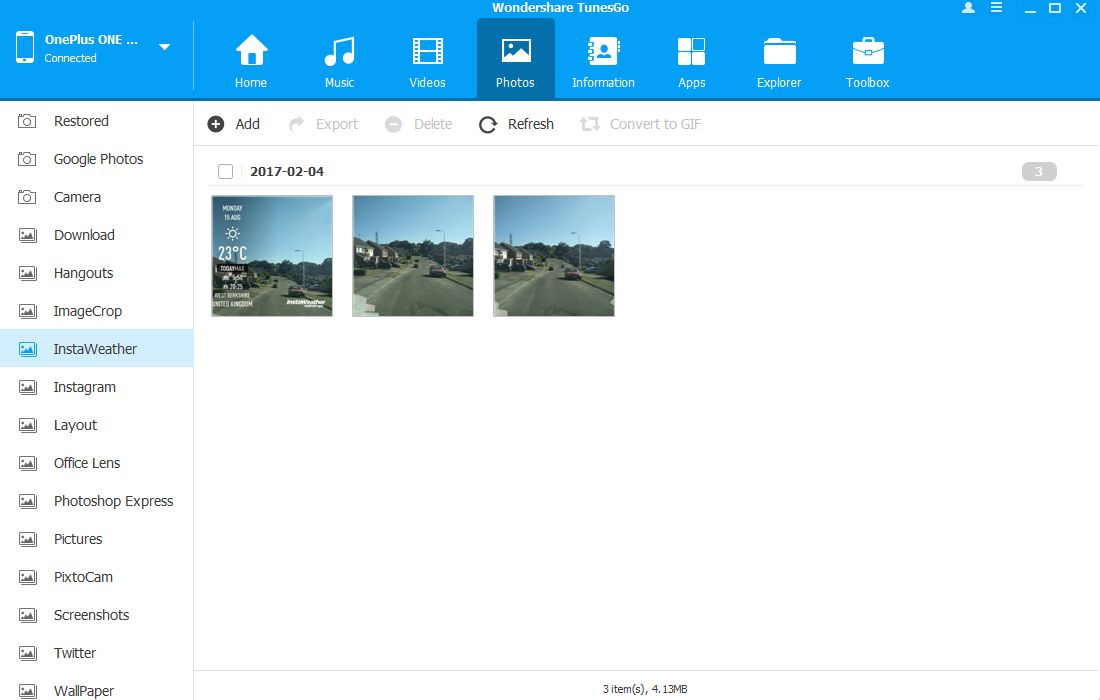This screenshot has width=1100, height=700.
Task: Click the Add button
Action: coord(234,124)
